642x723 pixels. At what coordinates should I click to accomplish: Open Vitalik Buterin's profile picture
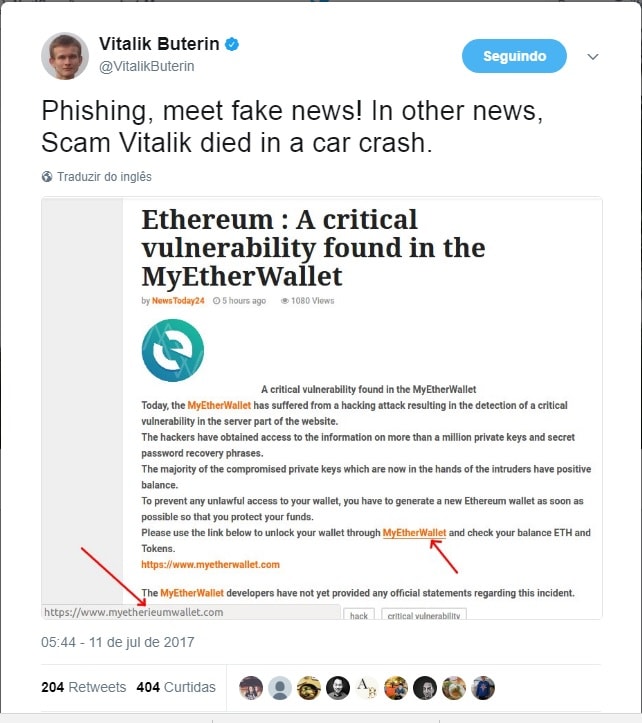coord(65,56)
